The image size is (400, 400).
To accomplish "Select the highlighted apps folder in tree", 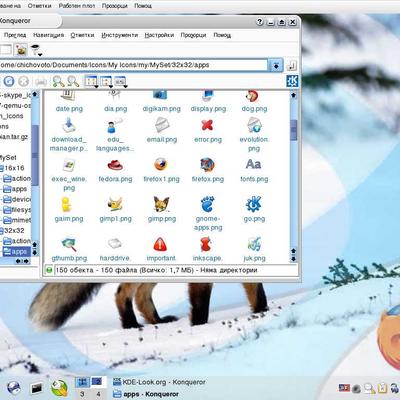I will click(16, 251).
